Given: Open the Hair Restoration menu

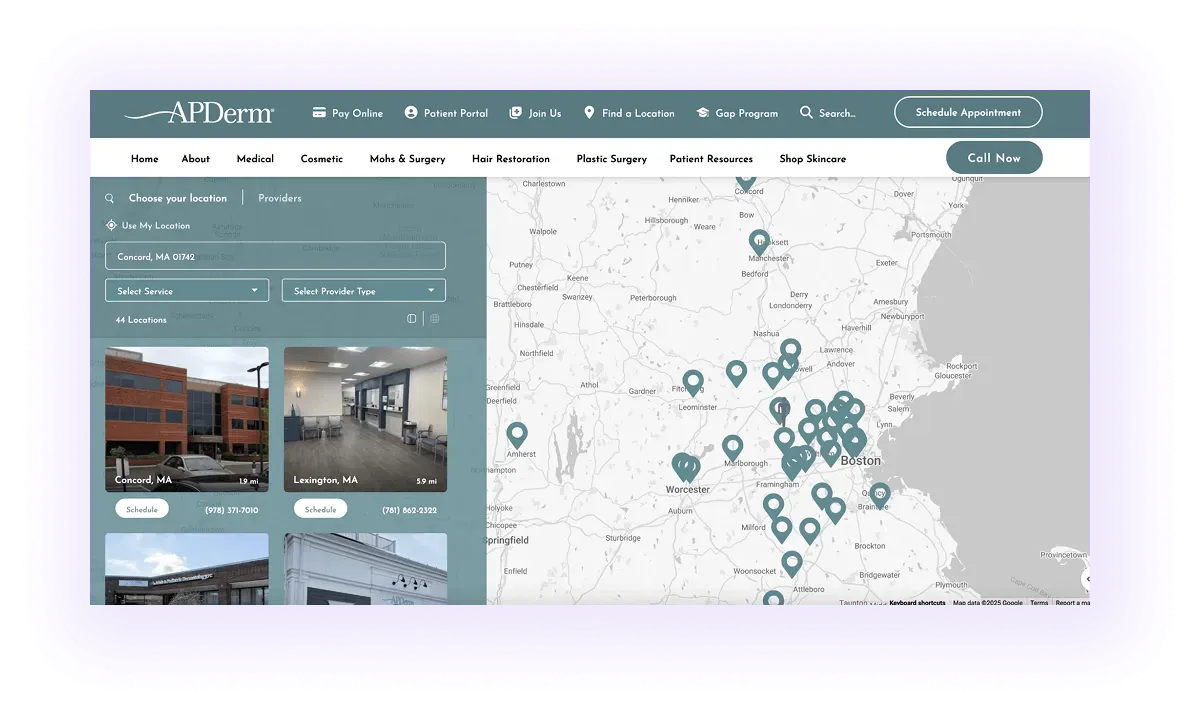Looking at the screenshot, I should click(x=511, y=158).
